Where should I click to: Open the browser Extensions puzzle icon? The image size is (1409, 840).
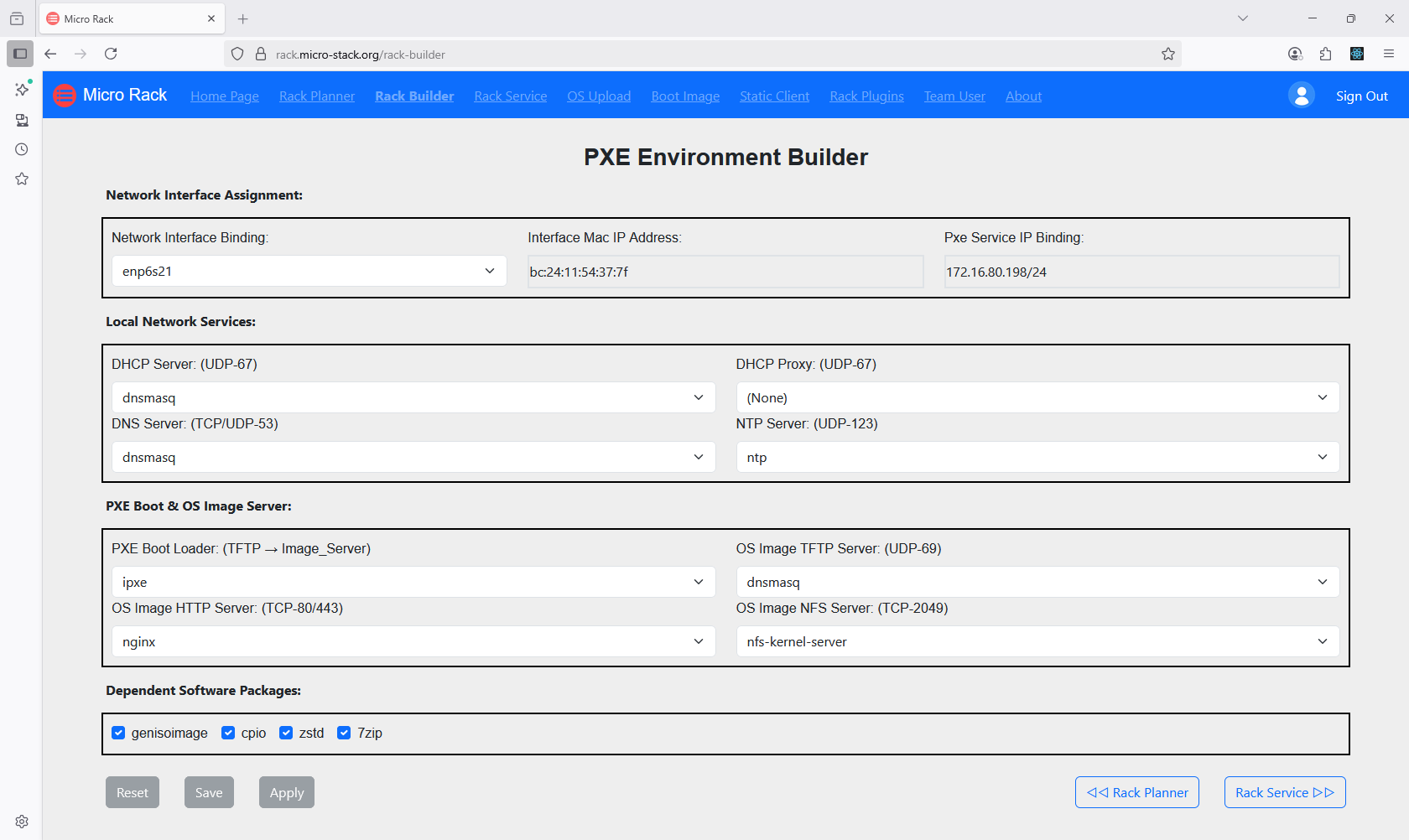[x=1326, y=54]
